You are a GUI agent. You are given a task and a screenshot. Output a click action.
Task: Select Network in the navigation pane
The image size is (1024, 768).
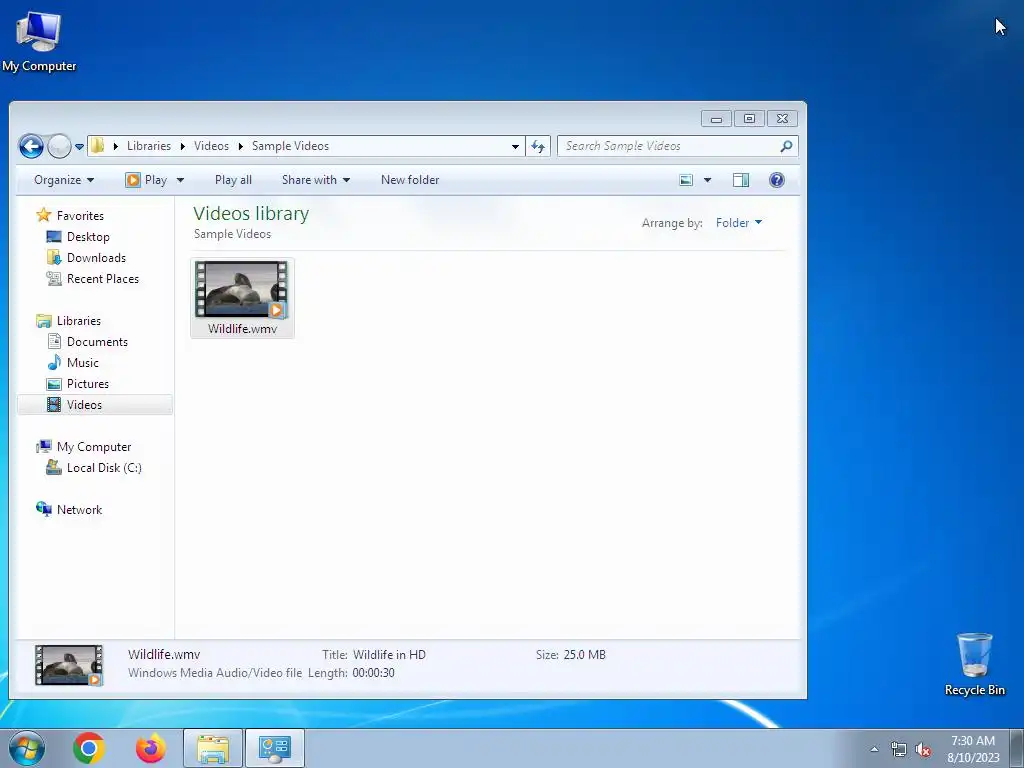[79, 509]
